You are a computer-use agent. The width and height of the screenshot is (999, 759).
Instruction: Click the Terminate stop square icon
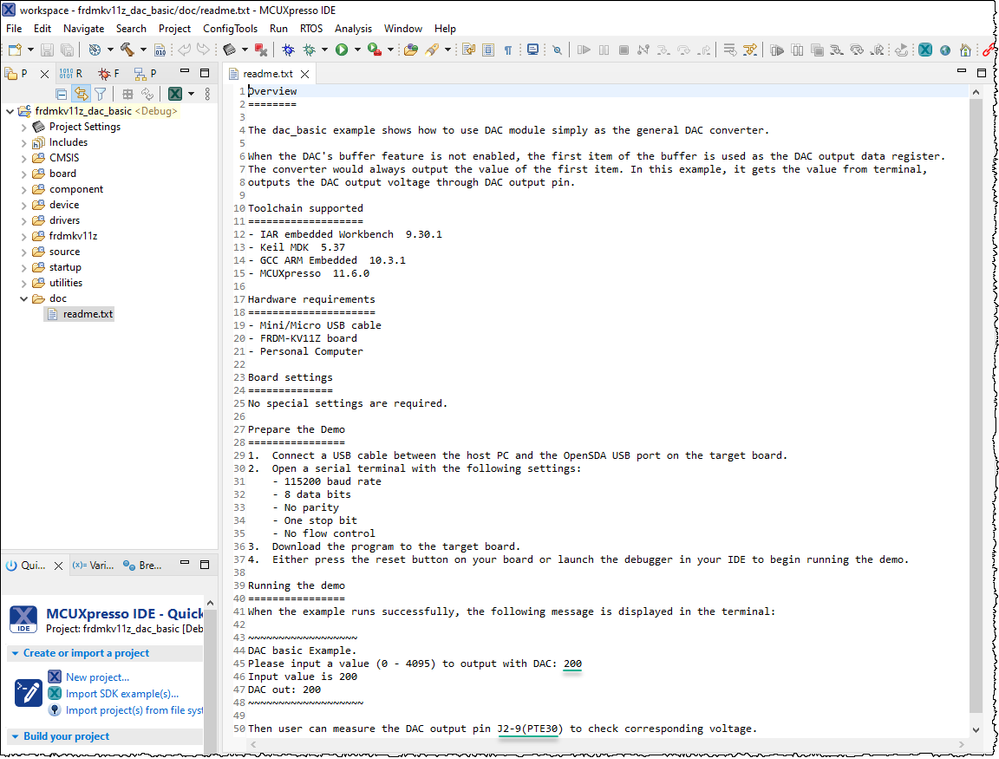click(624, 50)
